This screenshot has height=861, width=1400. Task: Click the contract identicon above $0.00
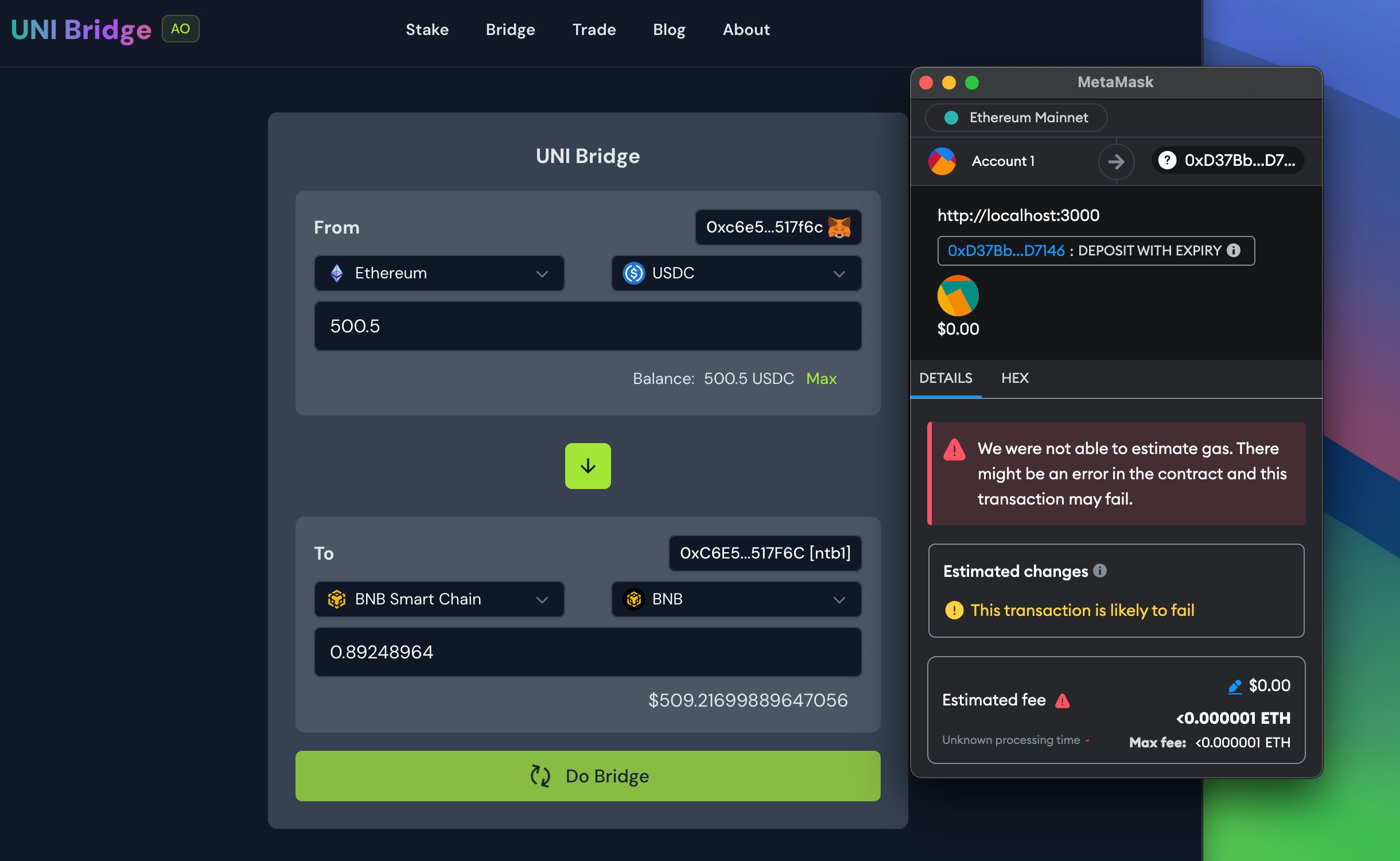[x=958, y=296]
